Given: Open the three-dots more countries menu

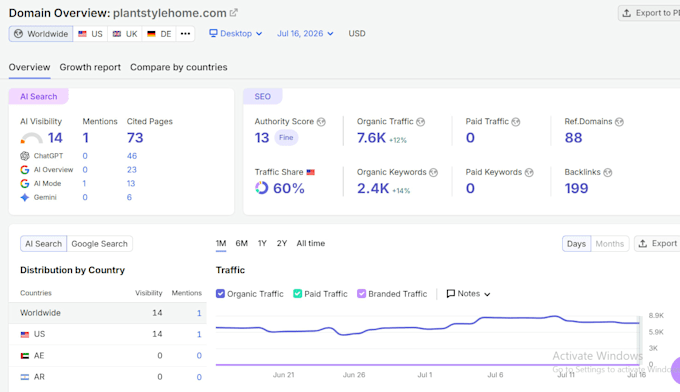Looking at the screenshot, I should pyautogui.click(x=185, y=34).
